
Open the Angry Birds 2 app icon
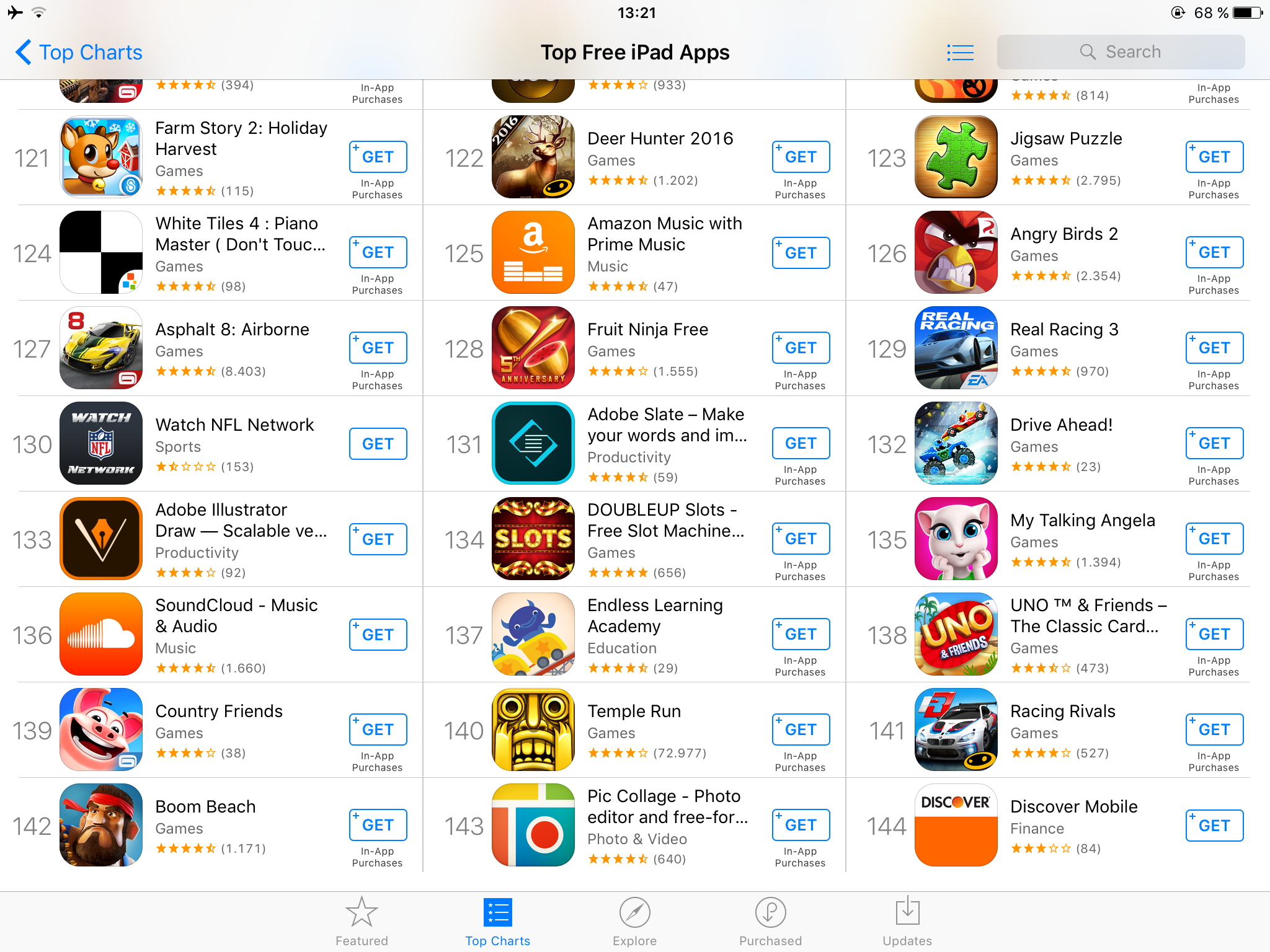956,252
